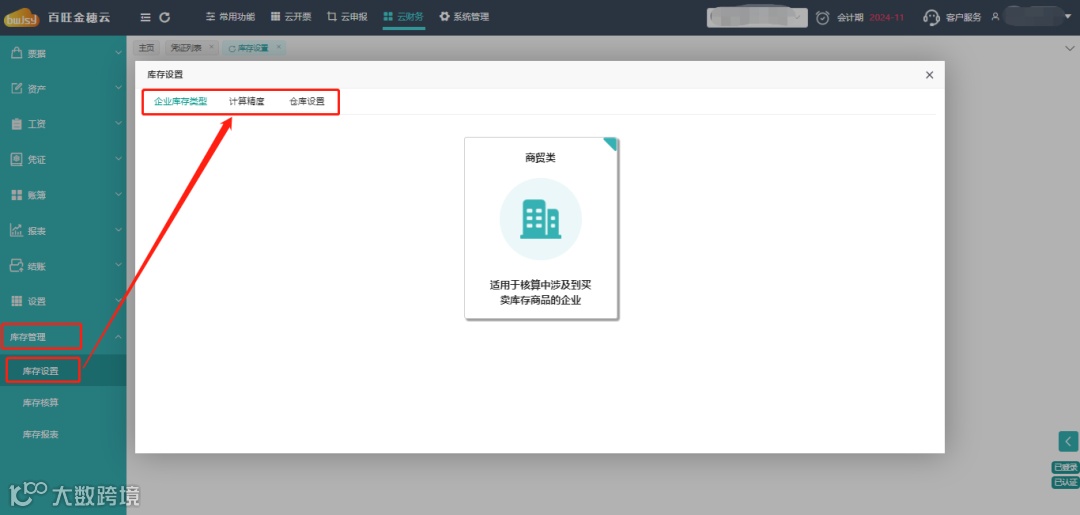Click the refresh icon in top bar
This screenshot has height=515, width=1080.
click(x=165, y=17)
